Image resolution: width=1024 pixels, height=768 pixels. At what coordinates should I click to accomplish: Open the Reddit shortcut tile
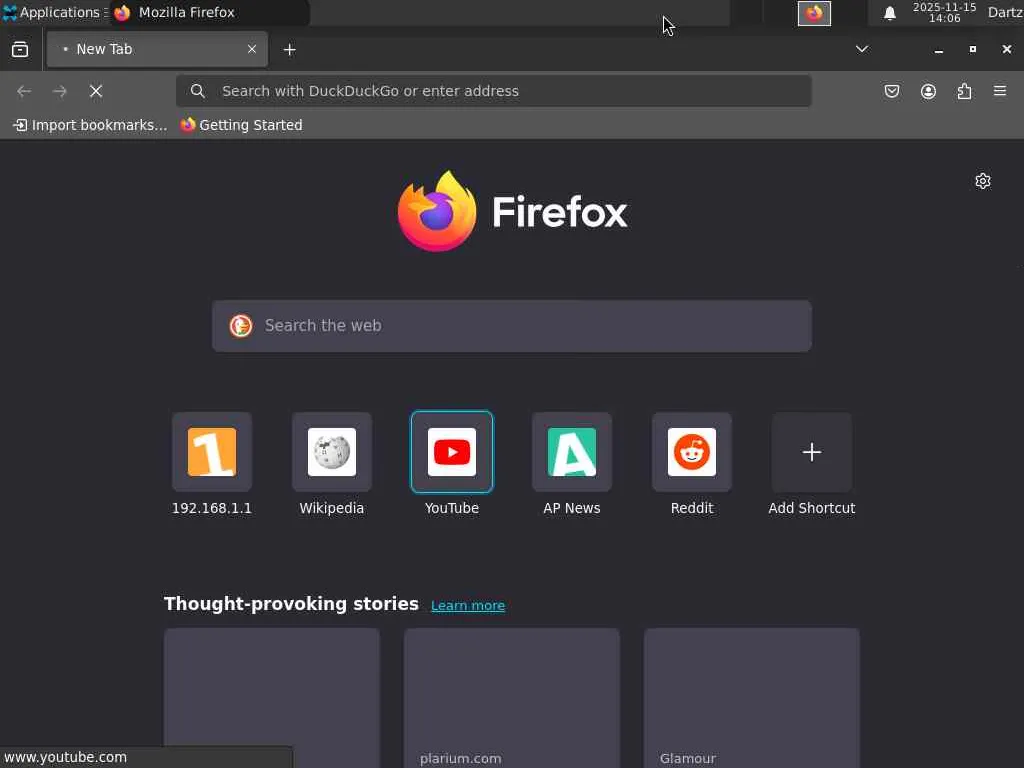pyautogui.click(x=692, y=452)
